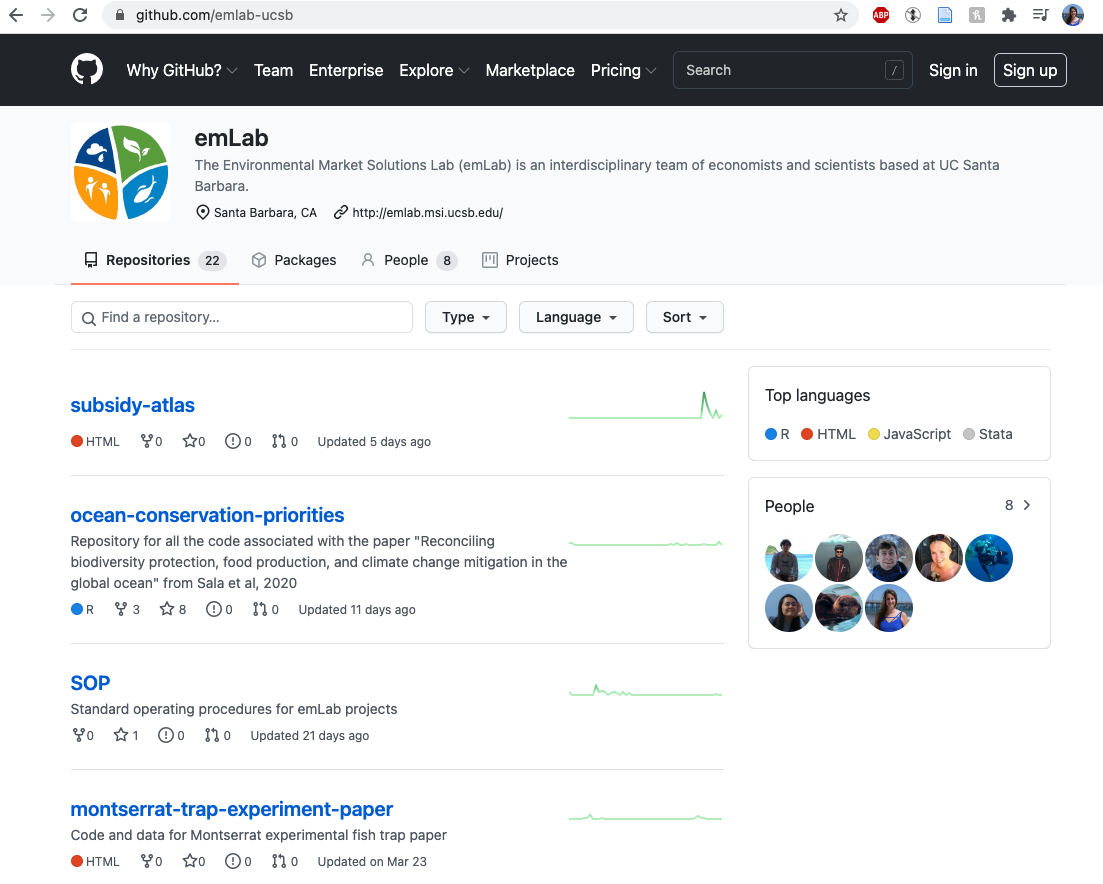Filter by JavaScript in Top languages
1103x884 pixels.
click(910, 434)
